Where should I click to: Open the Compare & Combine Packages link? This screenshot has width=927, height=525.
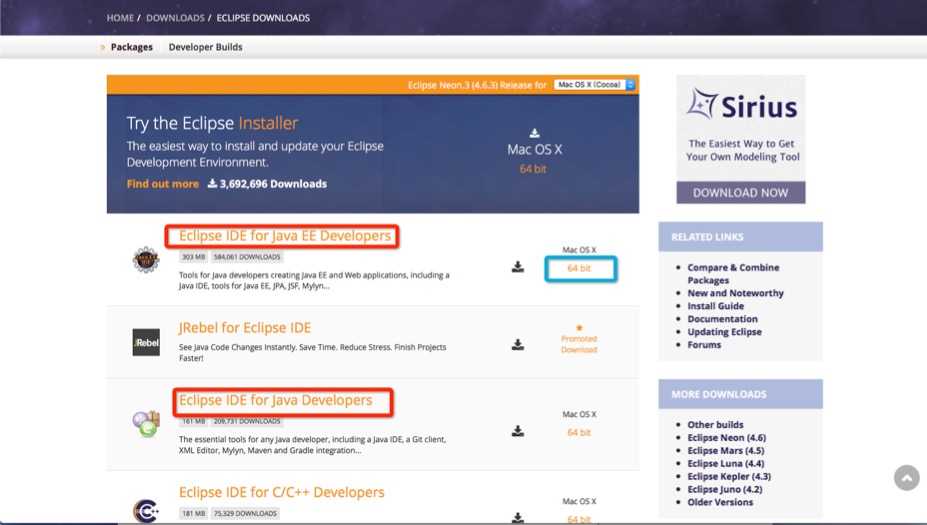[733, 274]
